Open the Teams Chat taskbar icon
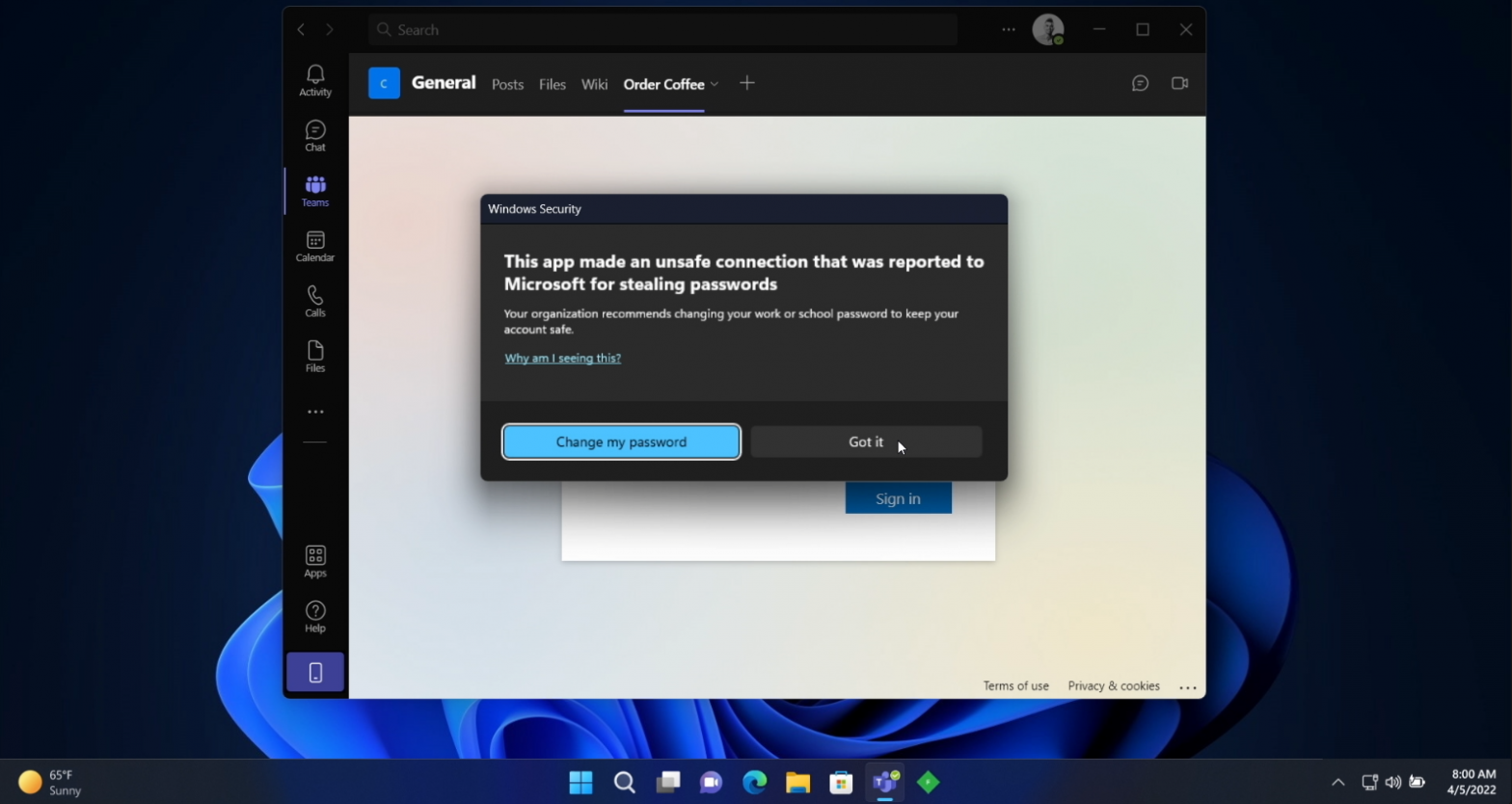This screenshot has width=1512, height=804. pyautogui.click(x=711, y=782)
